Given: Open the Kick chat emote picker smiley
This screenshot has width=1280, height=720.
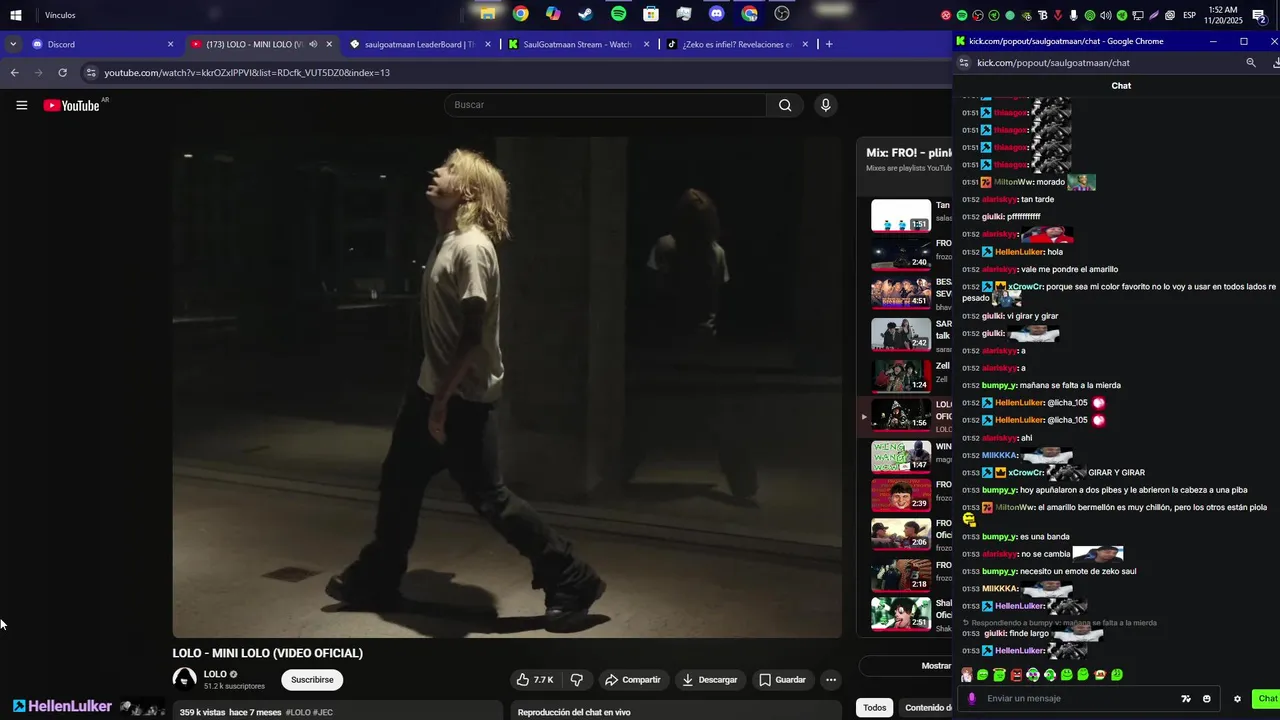Looking at the screenshot, I should tap(1207, 699).
